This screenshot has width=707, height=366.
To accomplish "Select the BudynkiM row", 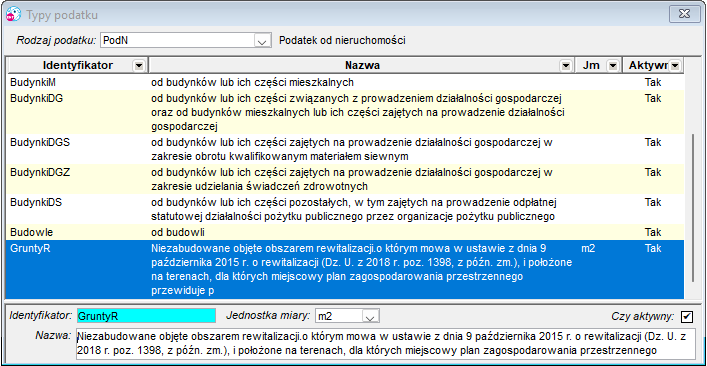I will click(345, 82).
